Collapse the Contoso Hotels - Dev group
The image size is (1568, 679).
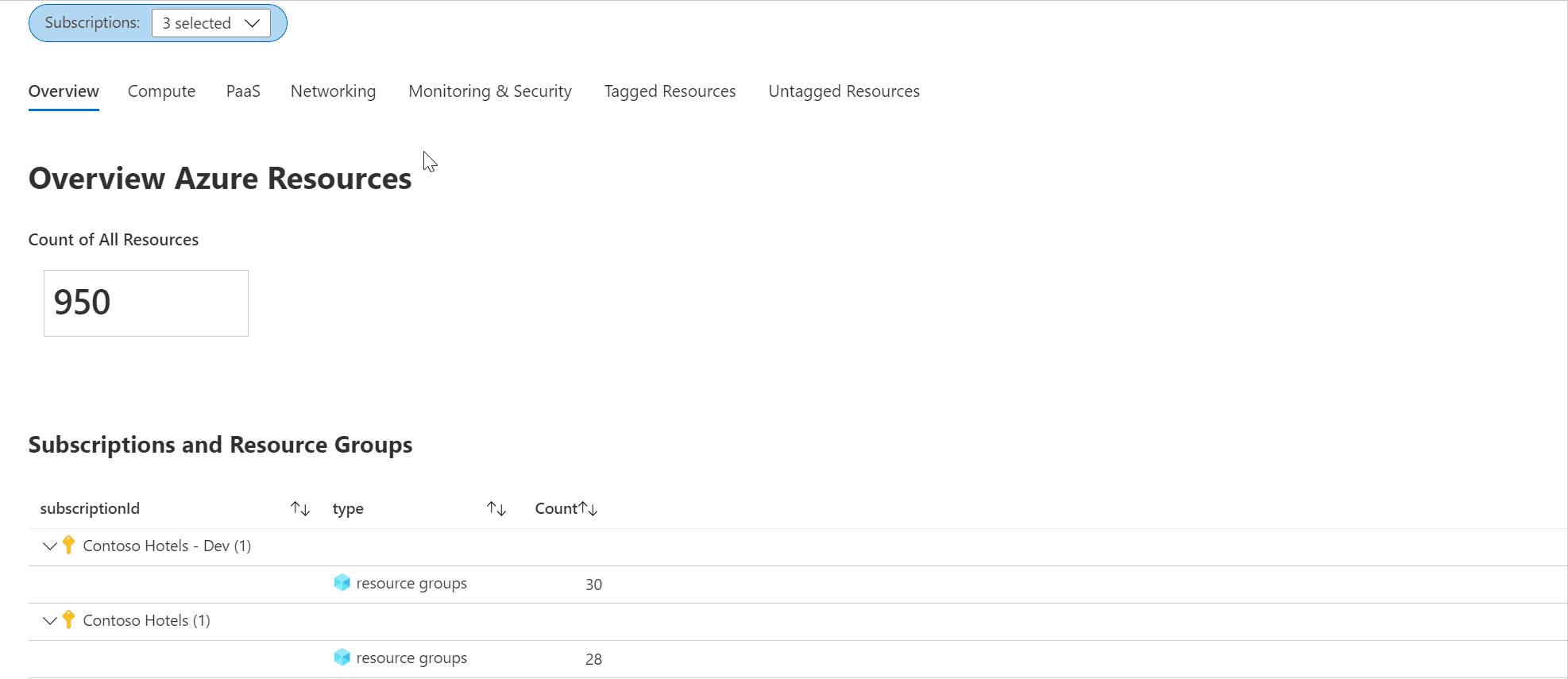pos(49,546)
